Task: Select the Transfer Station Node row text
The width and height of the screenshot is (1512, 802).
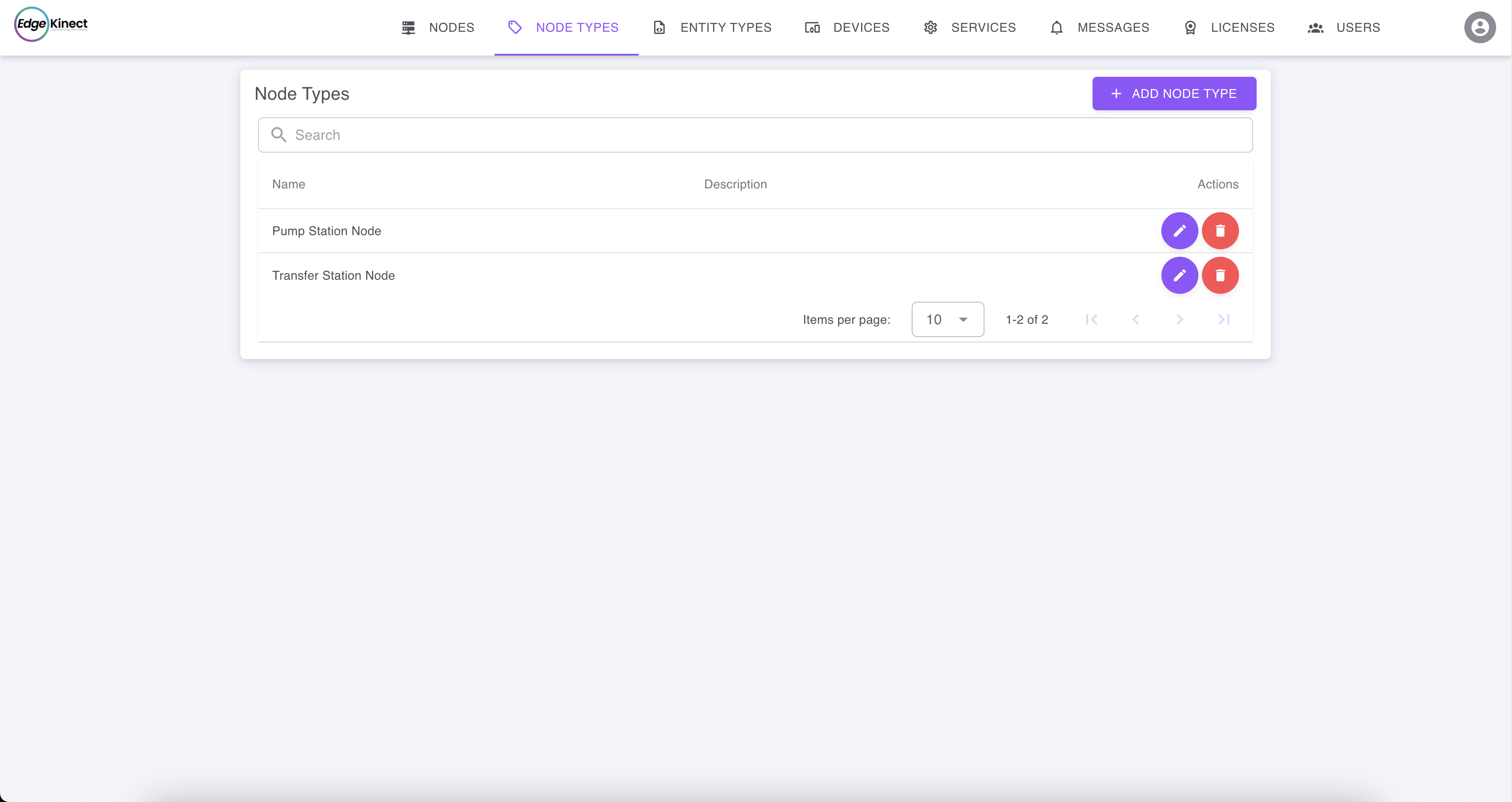Action: (333, 275)
